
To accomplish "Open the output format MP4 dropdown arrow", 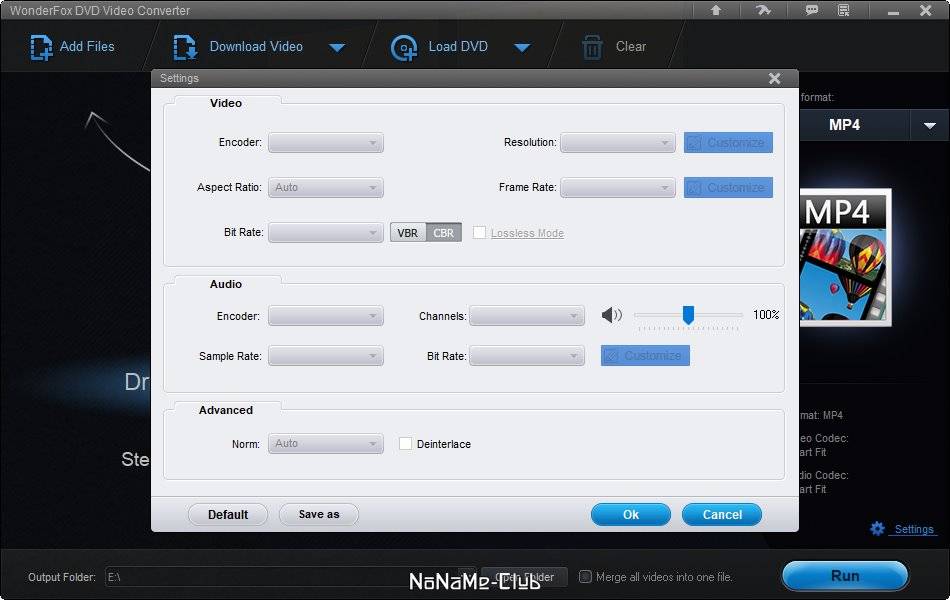I will coord(929,125).
